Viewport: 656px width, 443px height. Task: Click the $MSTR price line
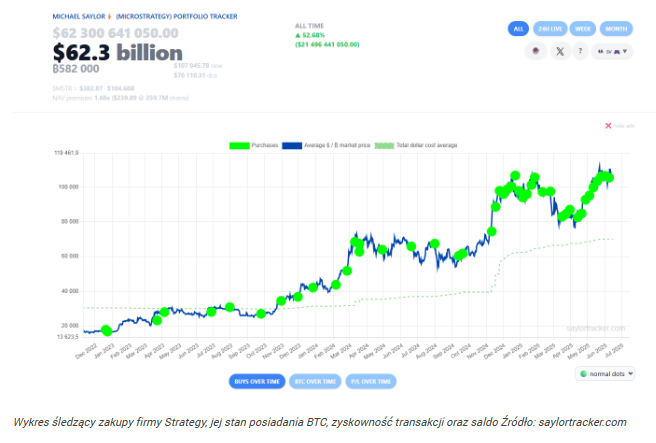[93, 88]
